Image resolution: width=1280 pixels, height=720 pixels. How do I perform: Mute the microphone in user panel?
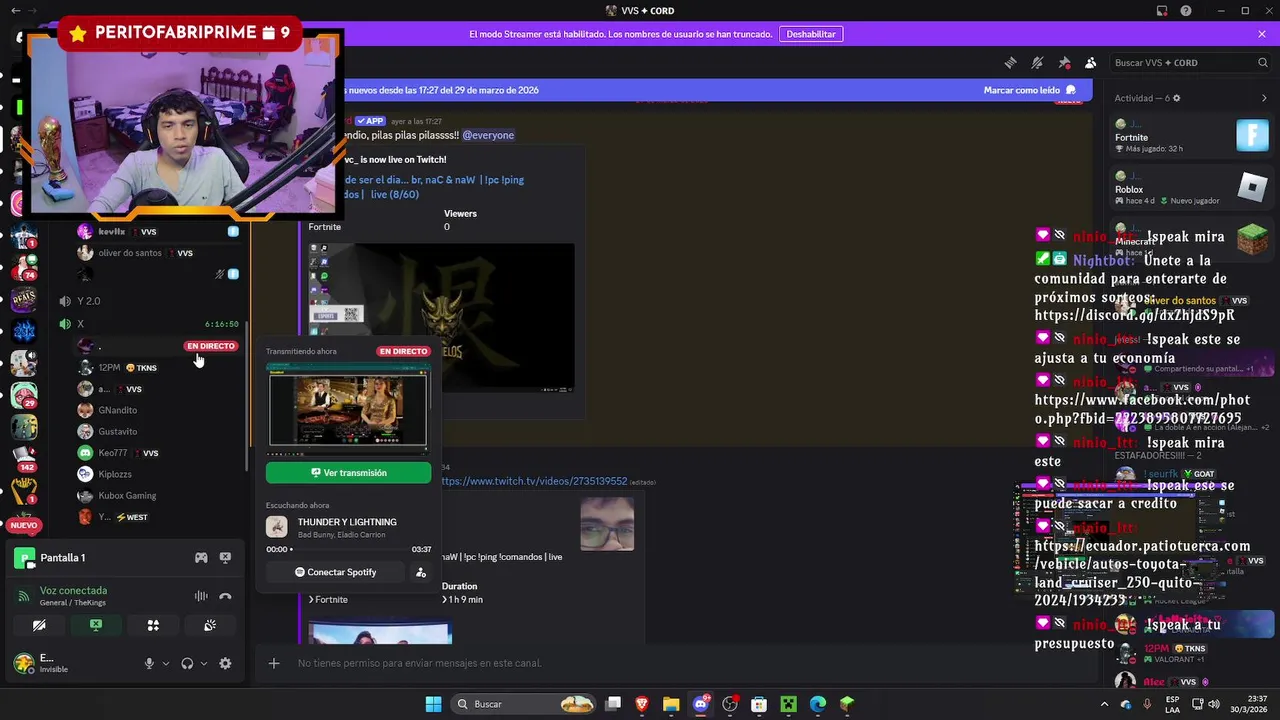tap(149, 663)
